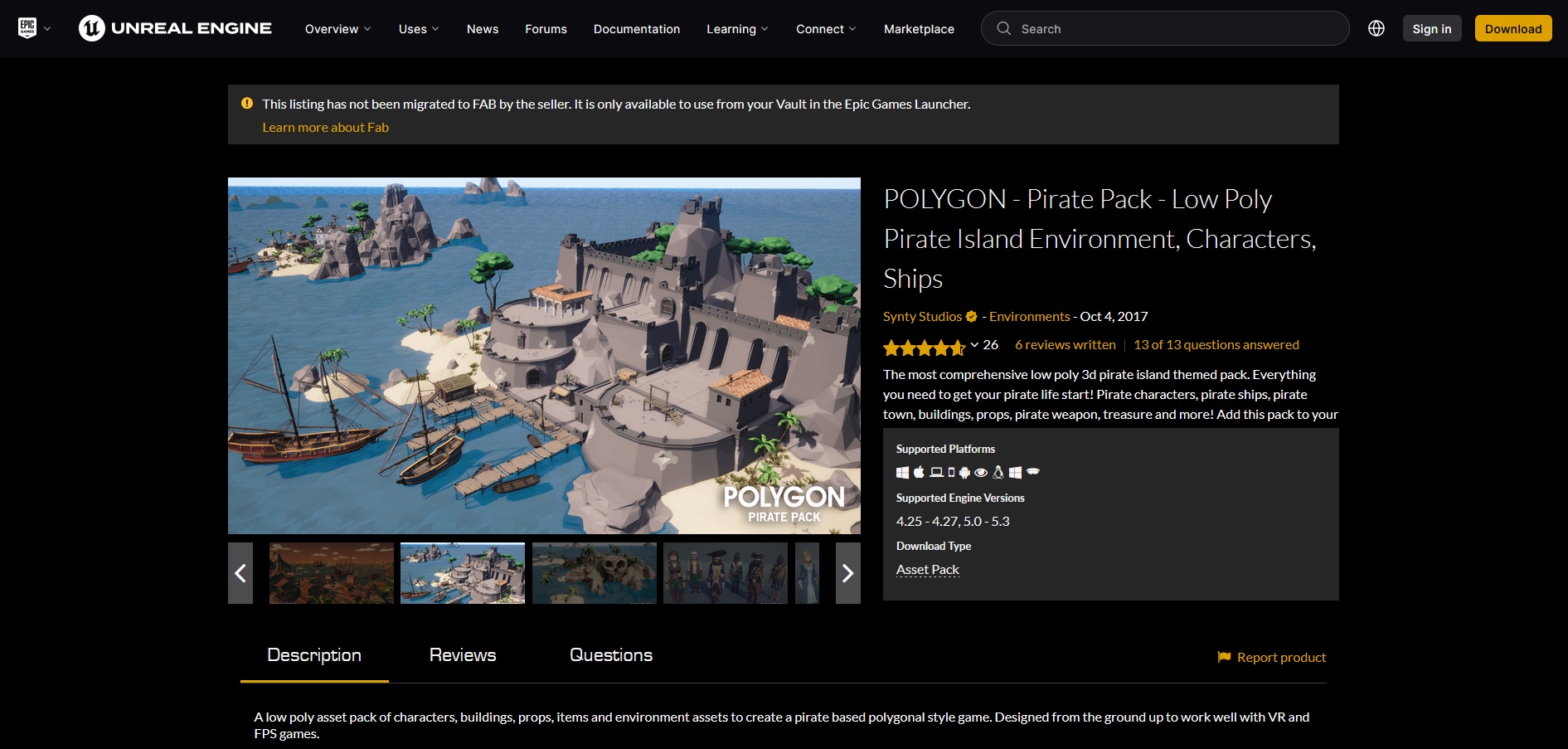
Task: Select the sunset town thumbnail
Action: [332, 573]
